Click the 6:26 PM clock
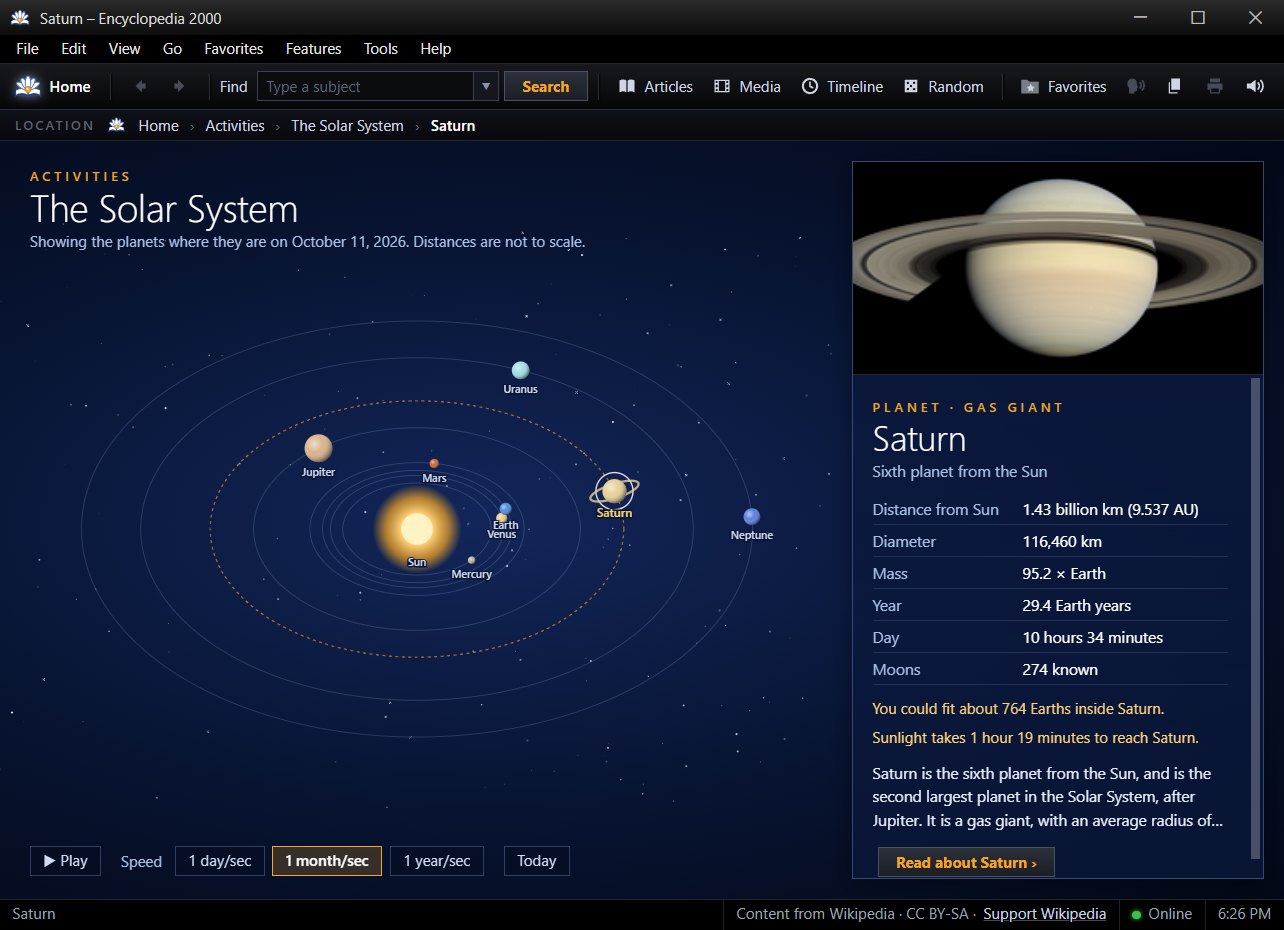Screen dimensions: 1284x930 (x=1244, y=914)
